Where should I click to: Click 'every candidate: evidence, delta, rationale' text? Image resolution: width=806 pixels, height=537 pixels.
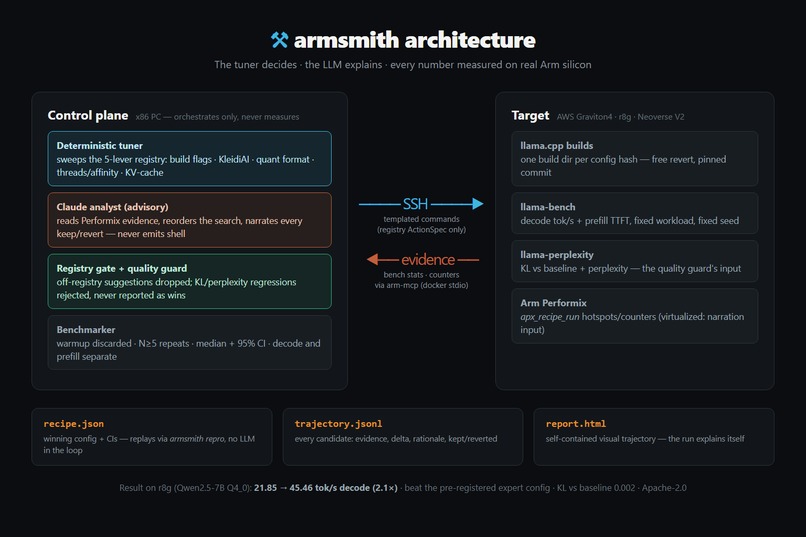point(396,439)
